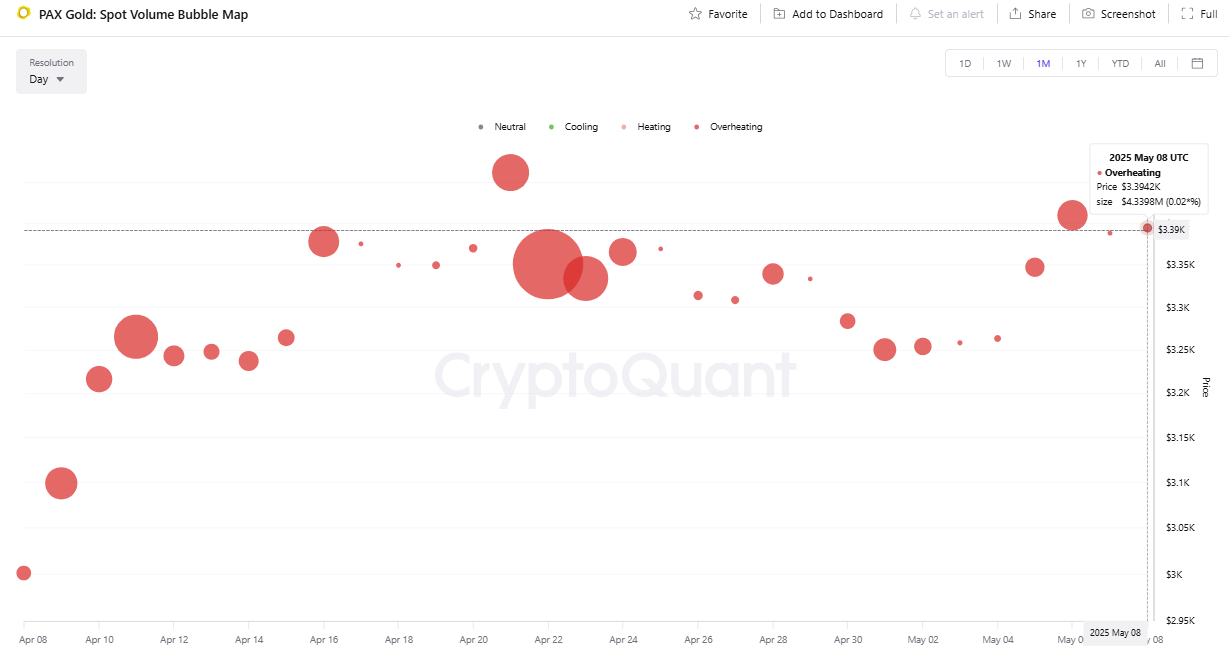Click the Add to Dashboard icon
Viewport: 1229px width, 657px height.
pyautogui.click(x=779, y=14)
